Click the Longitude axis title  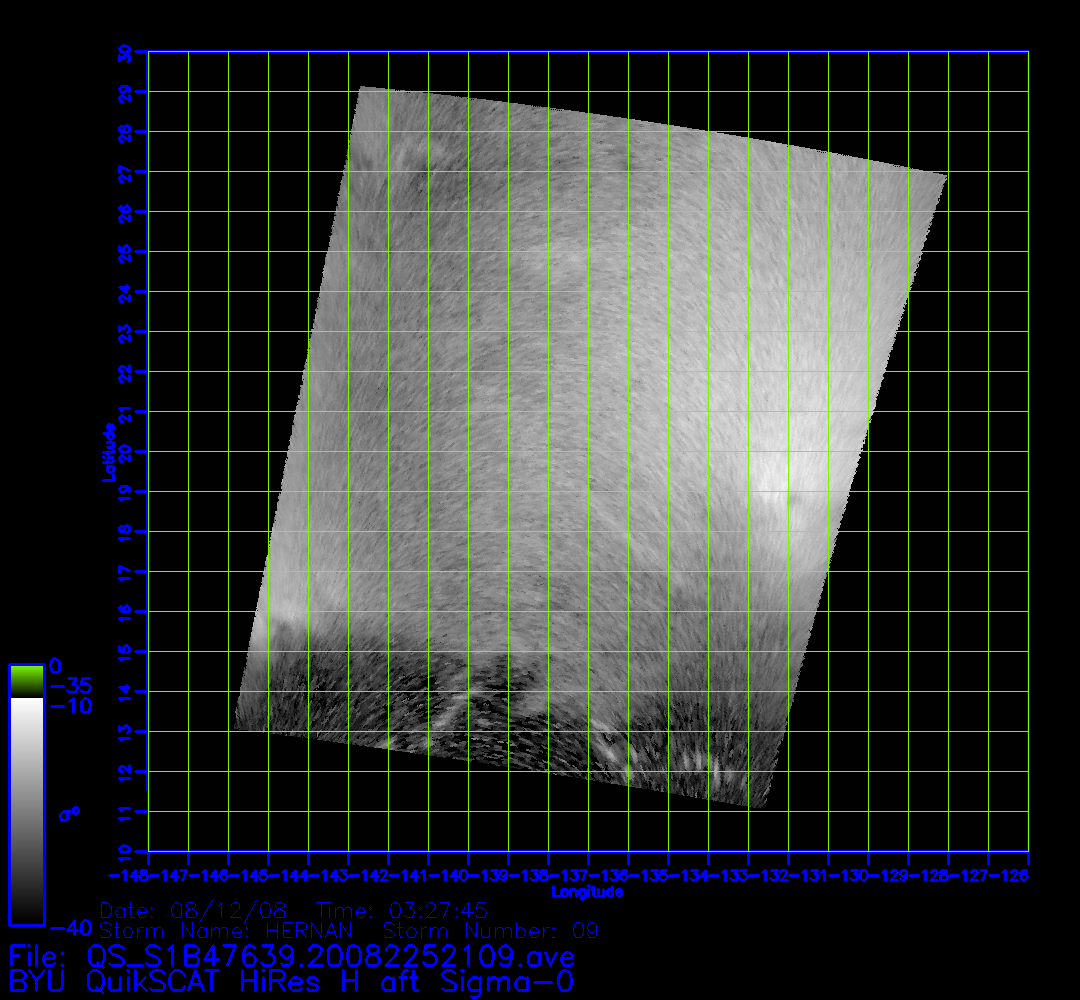tap(588, 891)
